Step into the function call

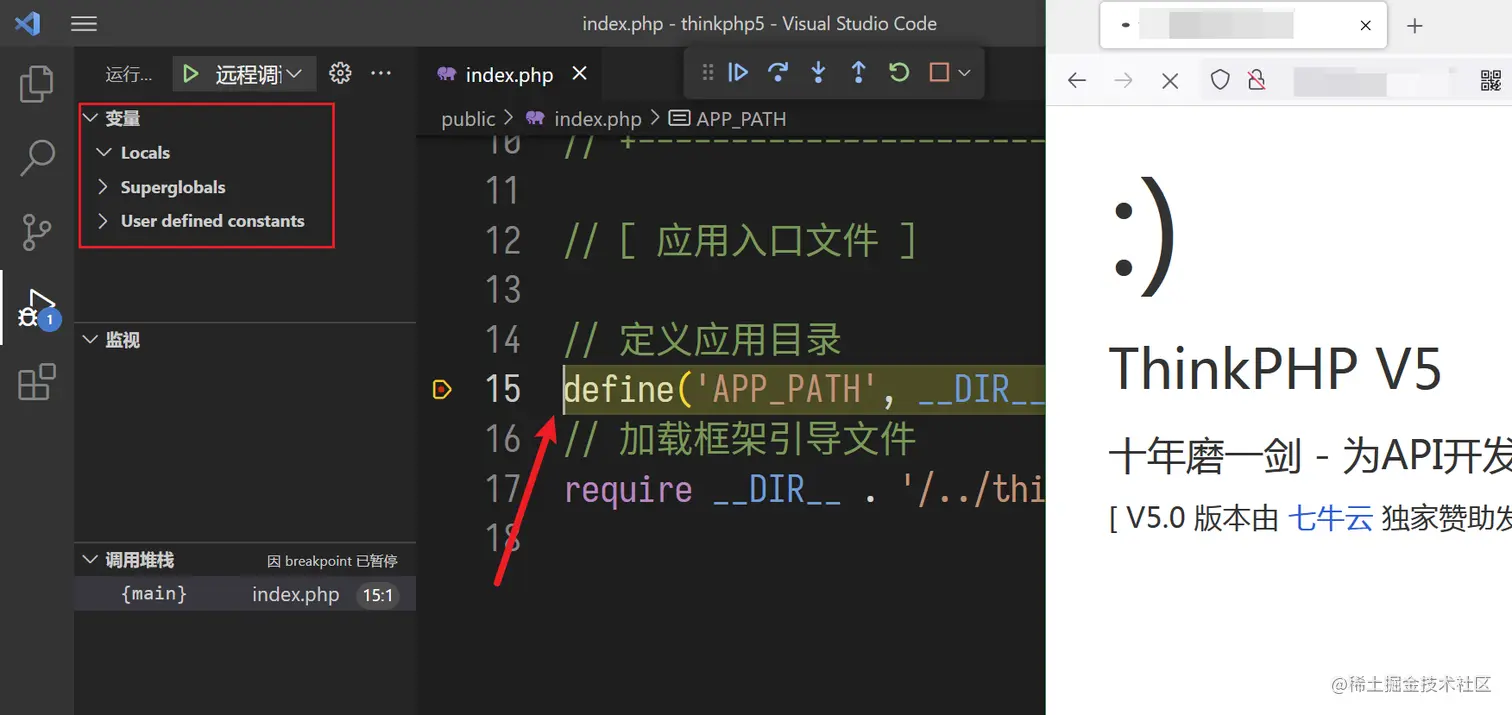(x=818, y=72)
